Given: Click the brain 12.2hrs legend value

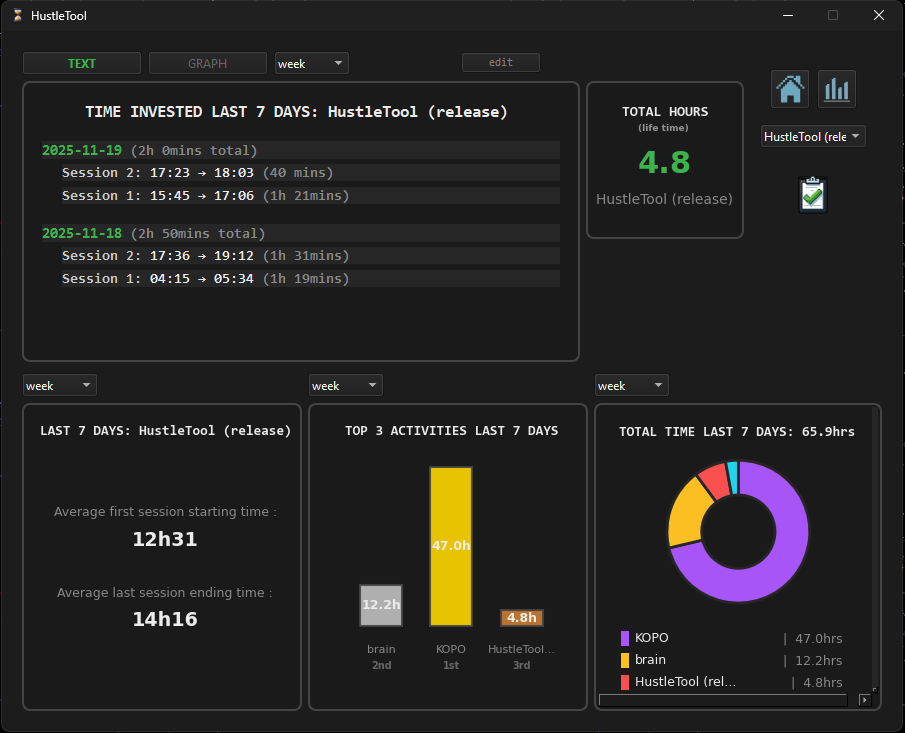Looking at the screenshot, I should coord(818,661).
